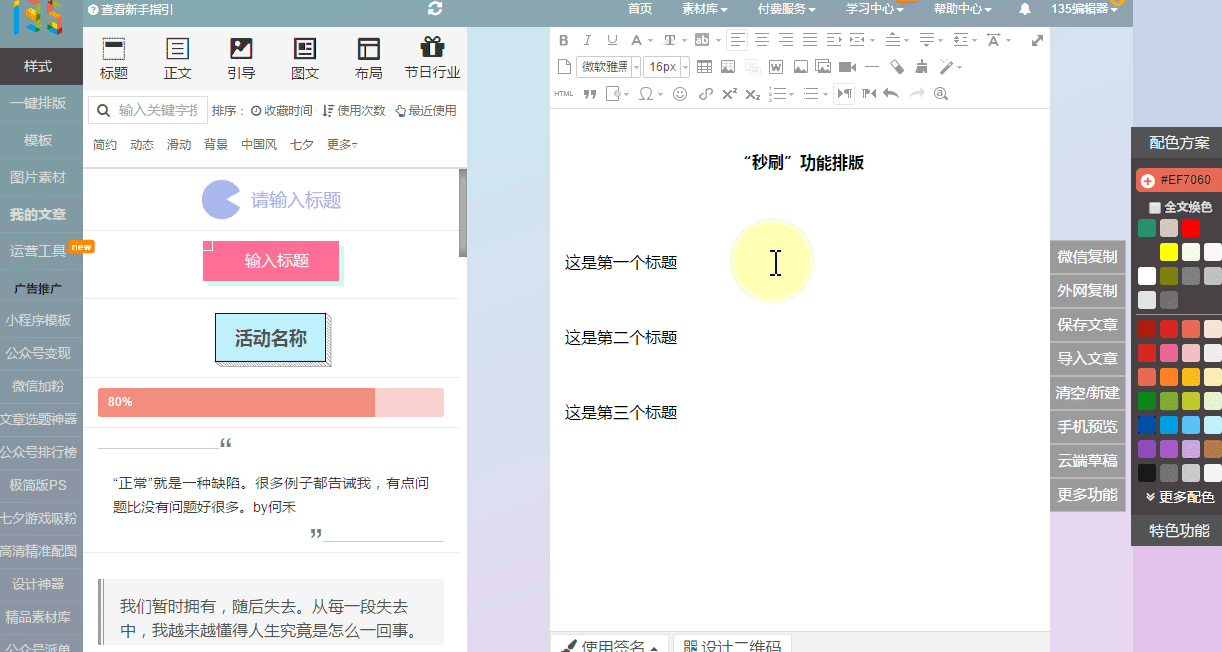
Task: Click the 保存文章 button
Action: (1087, 325)
